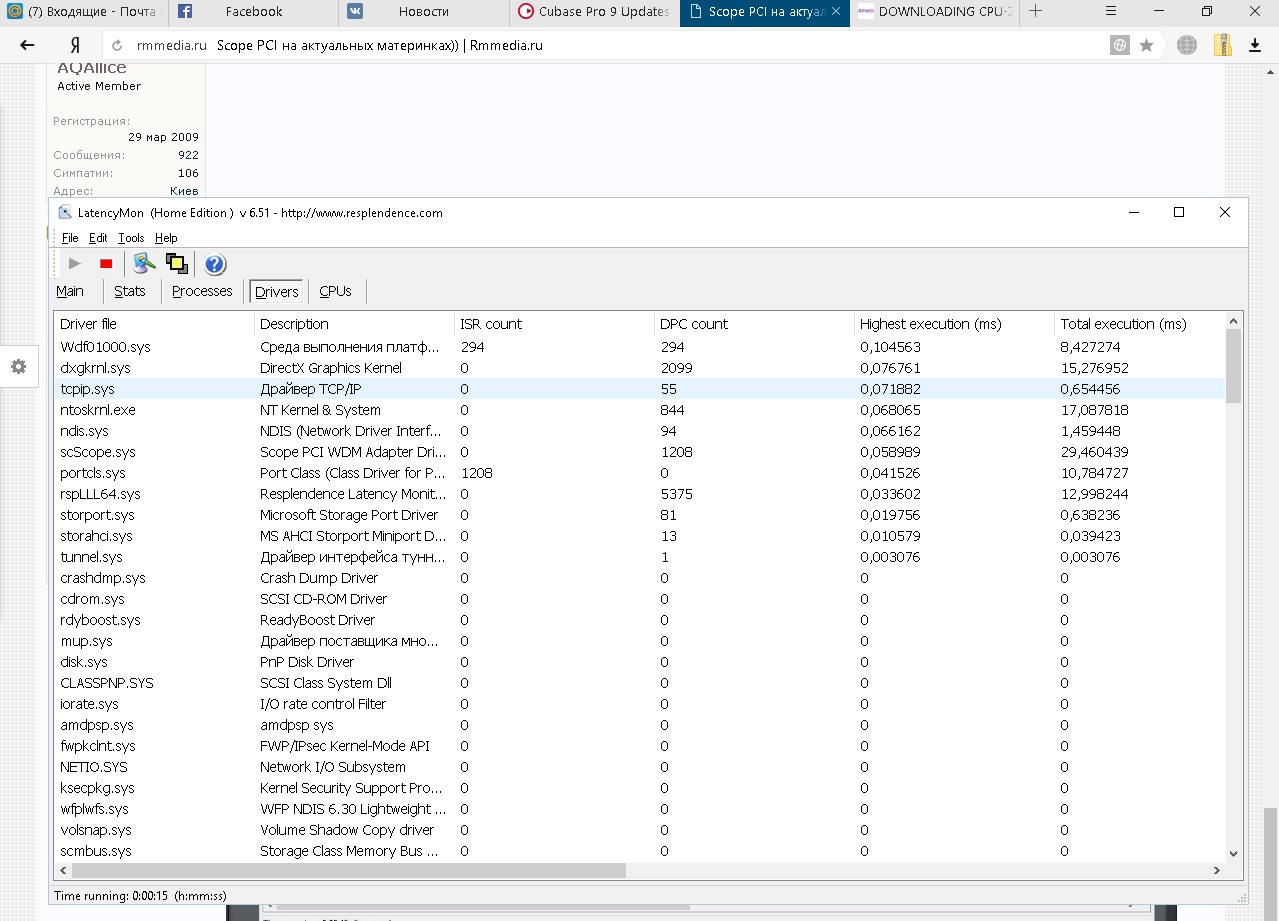1279x921 pixels.
Task: Switch to the Stats tab
Action: (x=130, y=291)
